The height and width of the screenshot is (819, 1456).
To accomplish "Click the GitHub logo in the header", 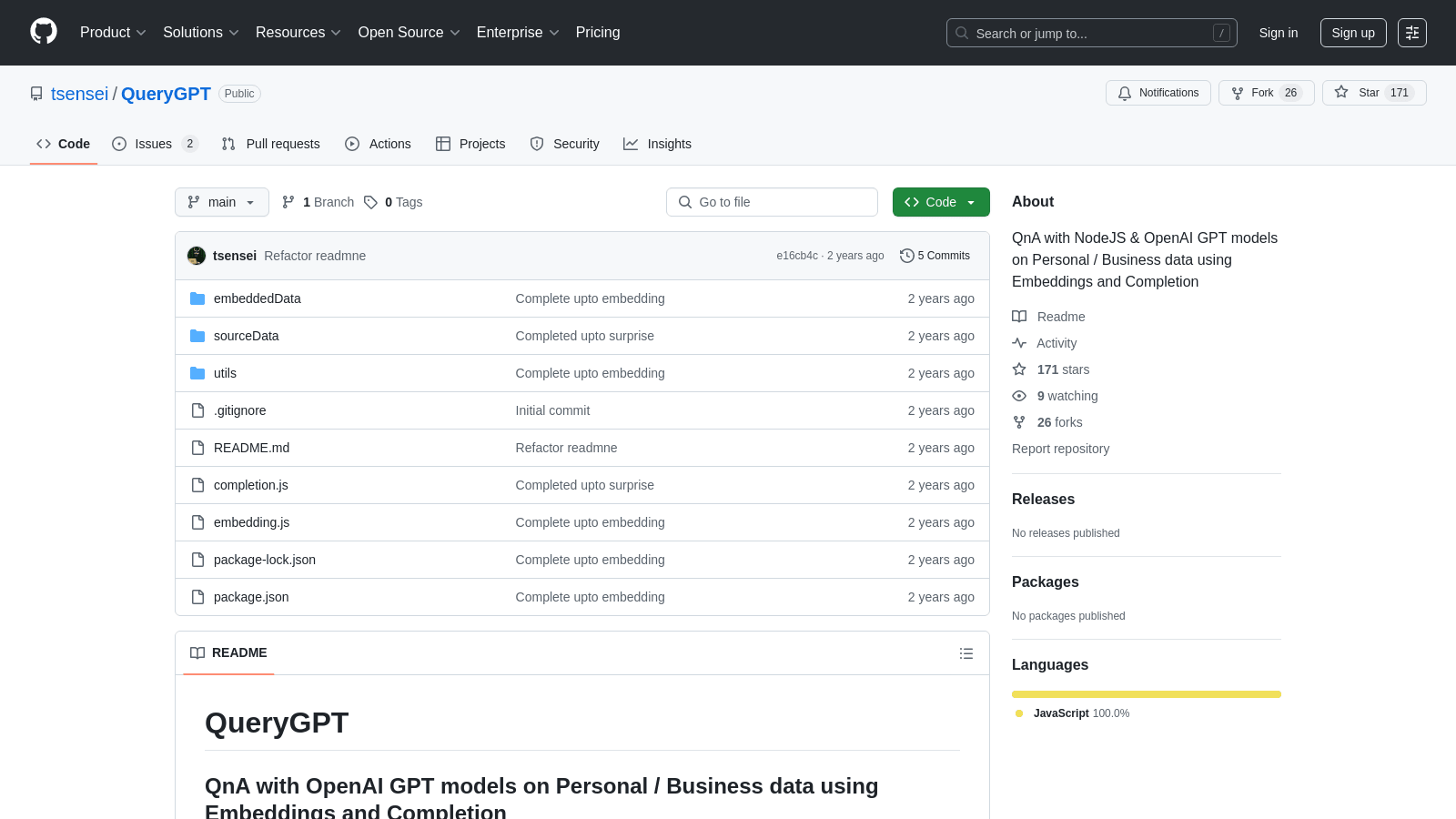I will coord(43,32).
